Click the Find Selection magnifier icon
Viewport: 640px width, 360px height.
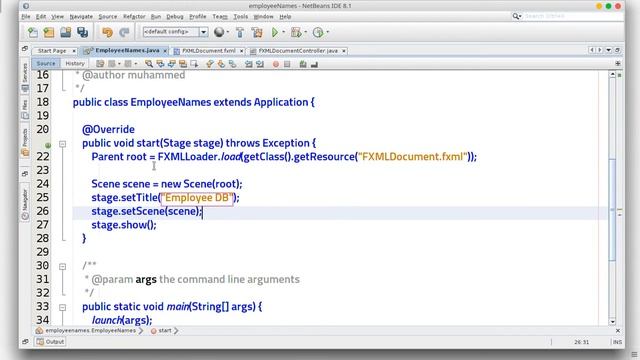(149, 64)
